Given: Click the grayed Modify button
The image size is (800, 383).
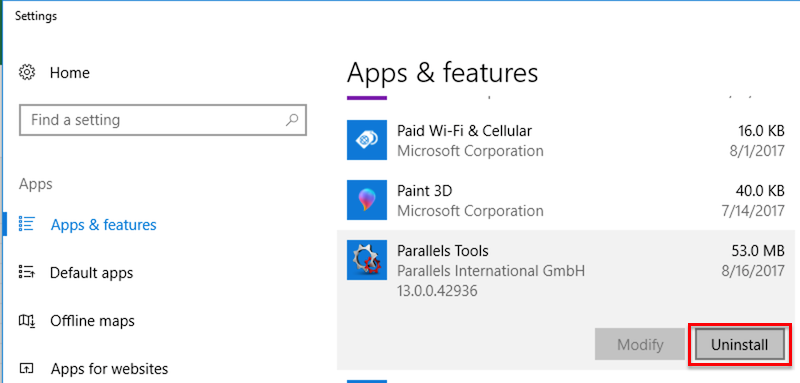Looking at the screenshot, I should [x=640, y=345].
